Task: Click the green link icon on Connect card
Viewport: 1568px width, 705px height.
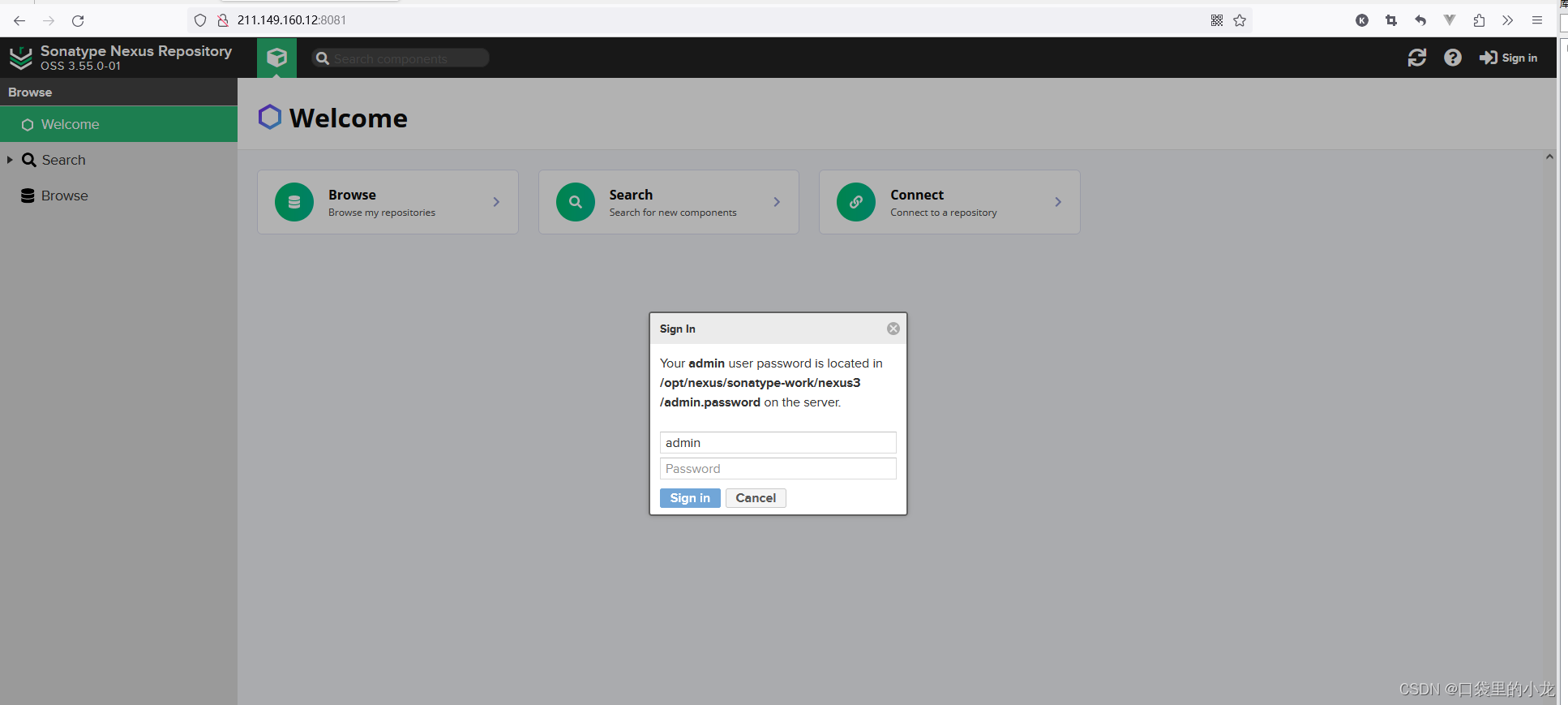Action: (x=856, y=202)
